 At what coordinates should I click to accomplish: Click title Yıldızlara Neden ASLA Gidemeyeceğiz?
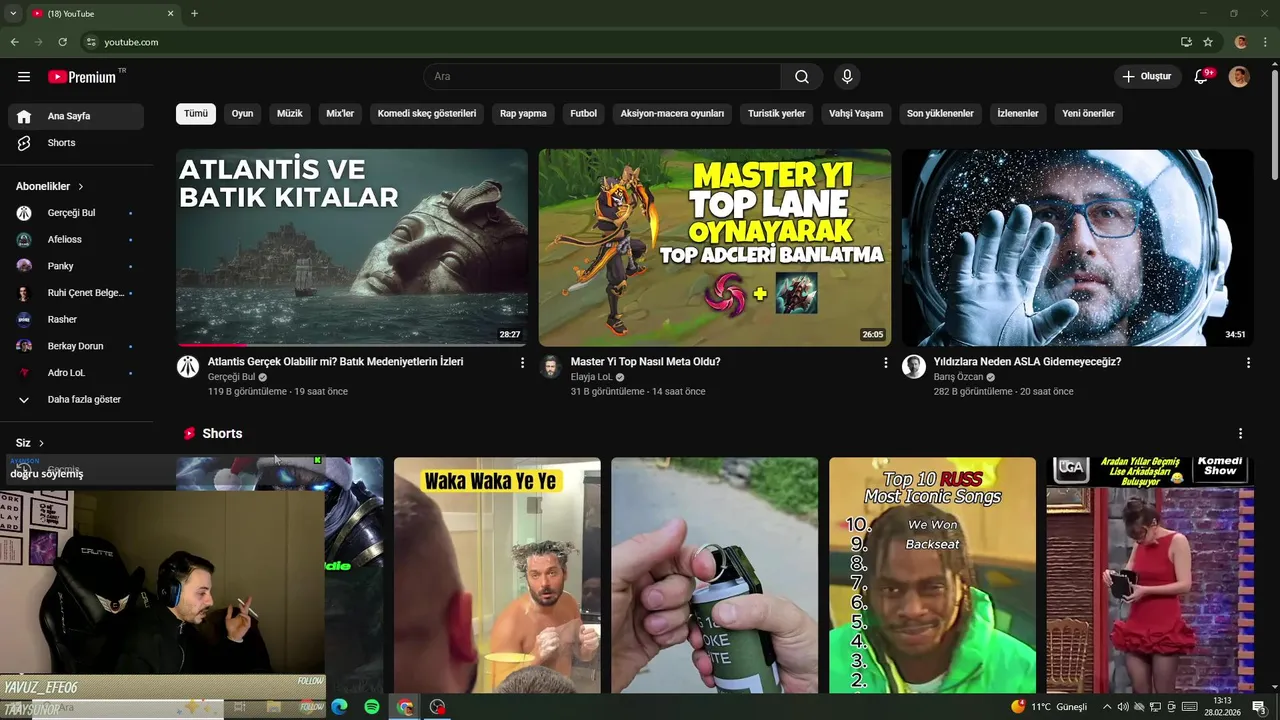pos(1027,362)
